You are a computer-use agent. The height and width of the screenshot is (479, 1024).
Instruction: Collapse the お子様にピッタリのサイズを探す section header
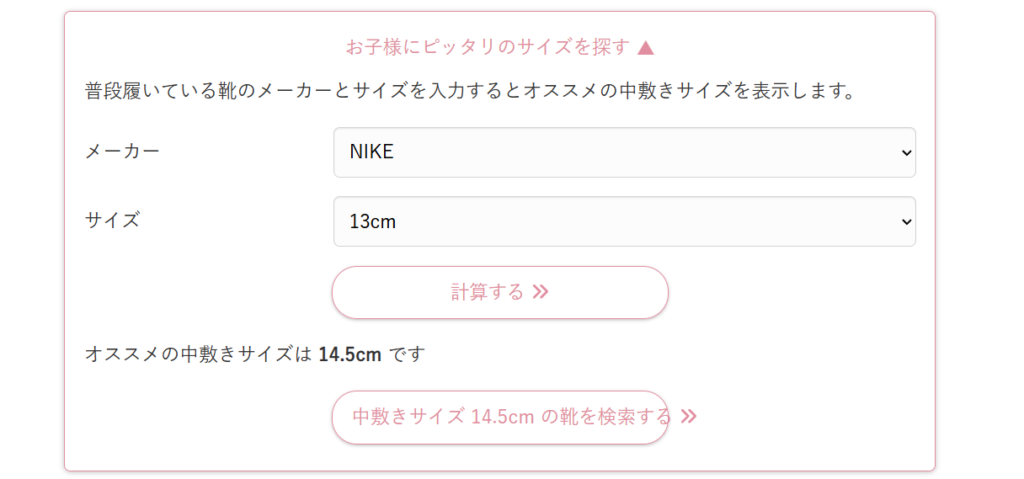click(x=488, y=47)
